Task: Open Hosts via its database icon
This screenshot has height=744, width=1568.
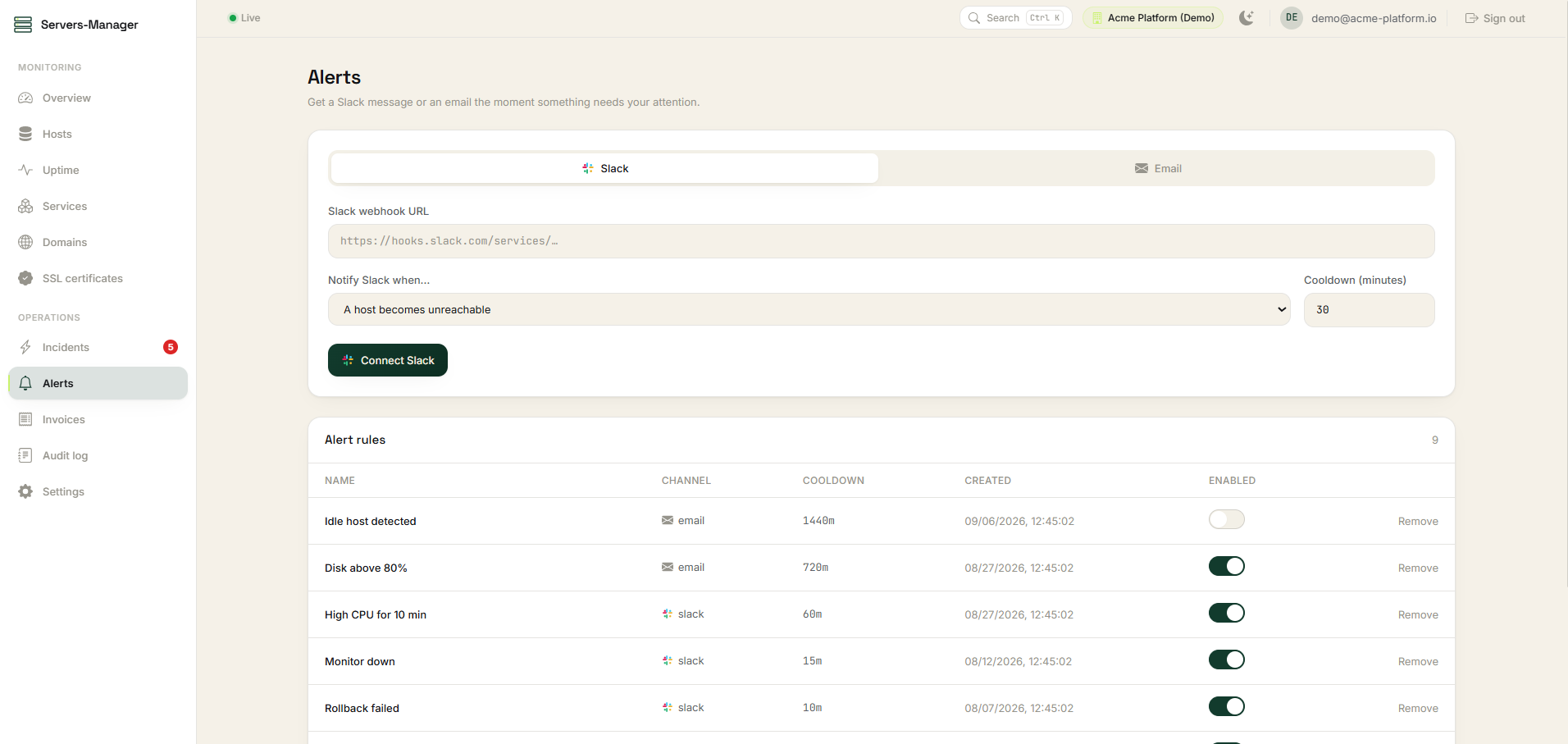Action: (25, 134)
